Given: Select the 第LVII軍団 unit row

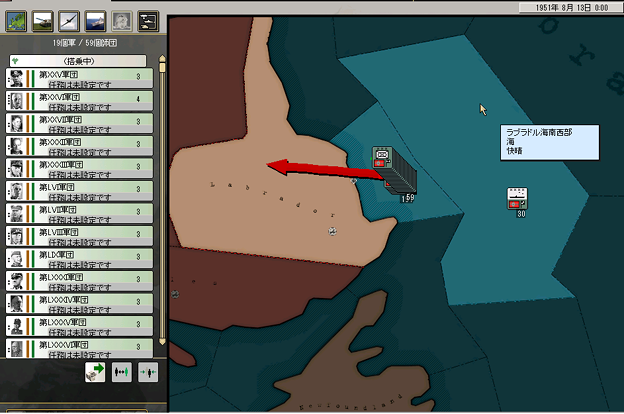Looking at the screenshot, I should (x=79, y=213).
